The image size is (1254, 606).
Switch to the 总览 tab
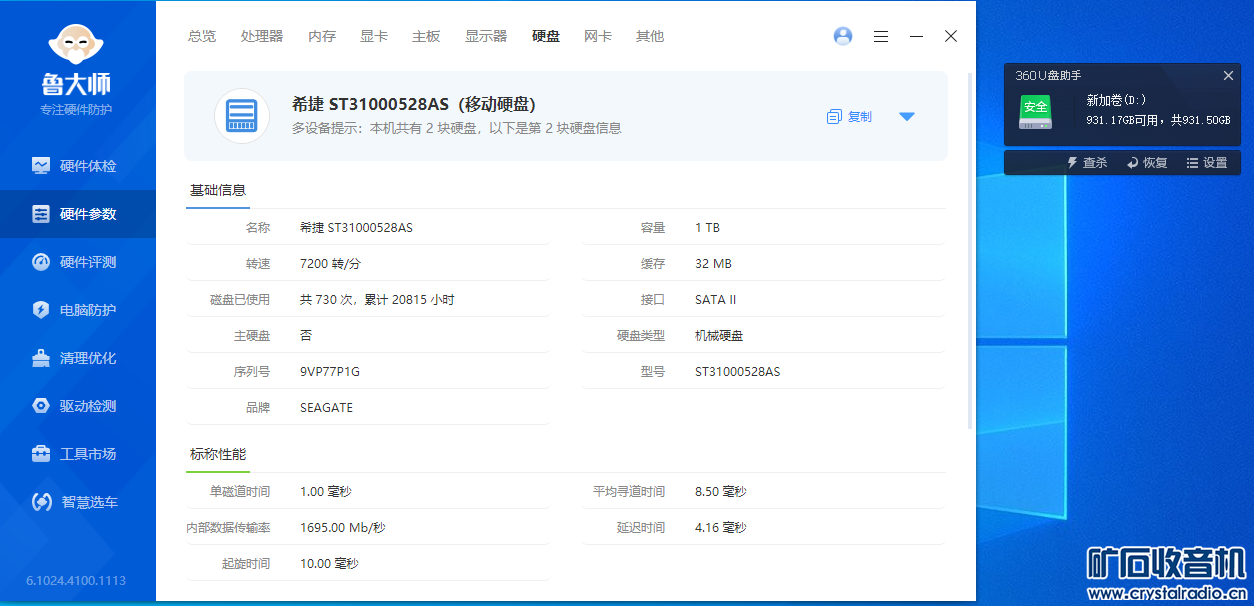pos(202,36)
